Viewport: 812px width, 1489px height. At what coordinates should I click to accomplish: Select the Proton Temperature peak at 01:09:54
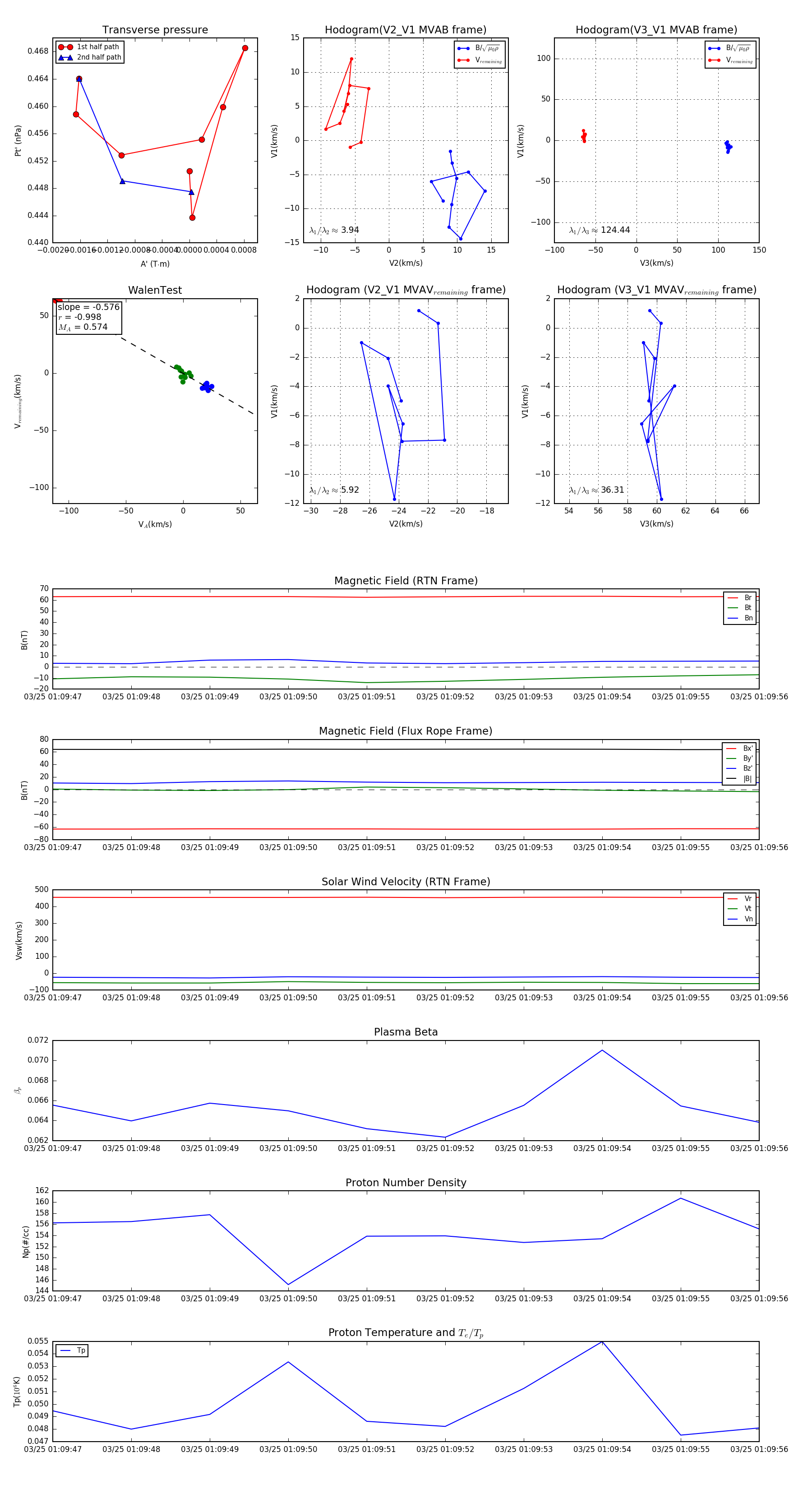[x=602, y=1341]
